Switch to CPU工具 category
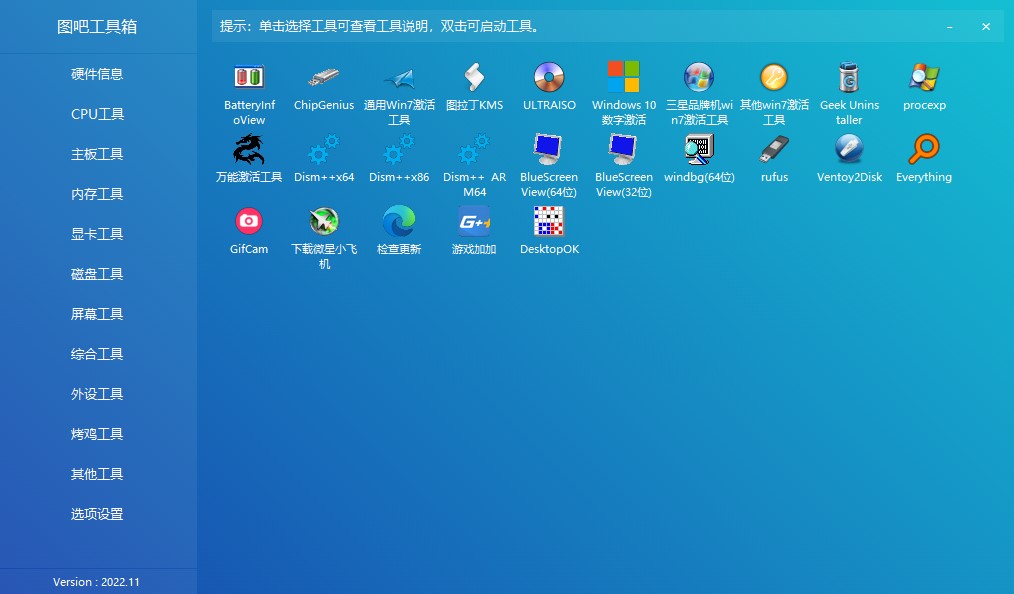1014x594 pixels. pyautogui.click(x=97, y=114)
